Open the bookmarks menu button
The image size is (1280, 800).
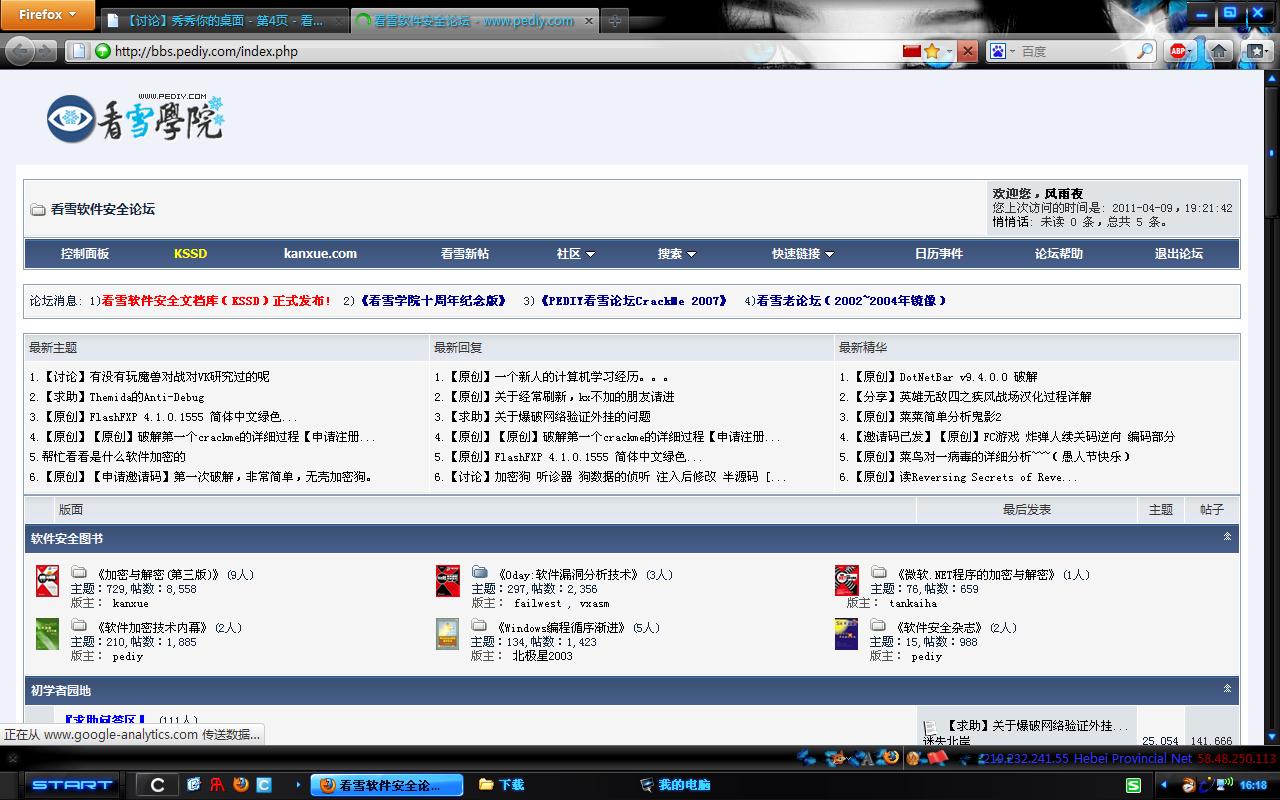[x=1257, y=51]
